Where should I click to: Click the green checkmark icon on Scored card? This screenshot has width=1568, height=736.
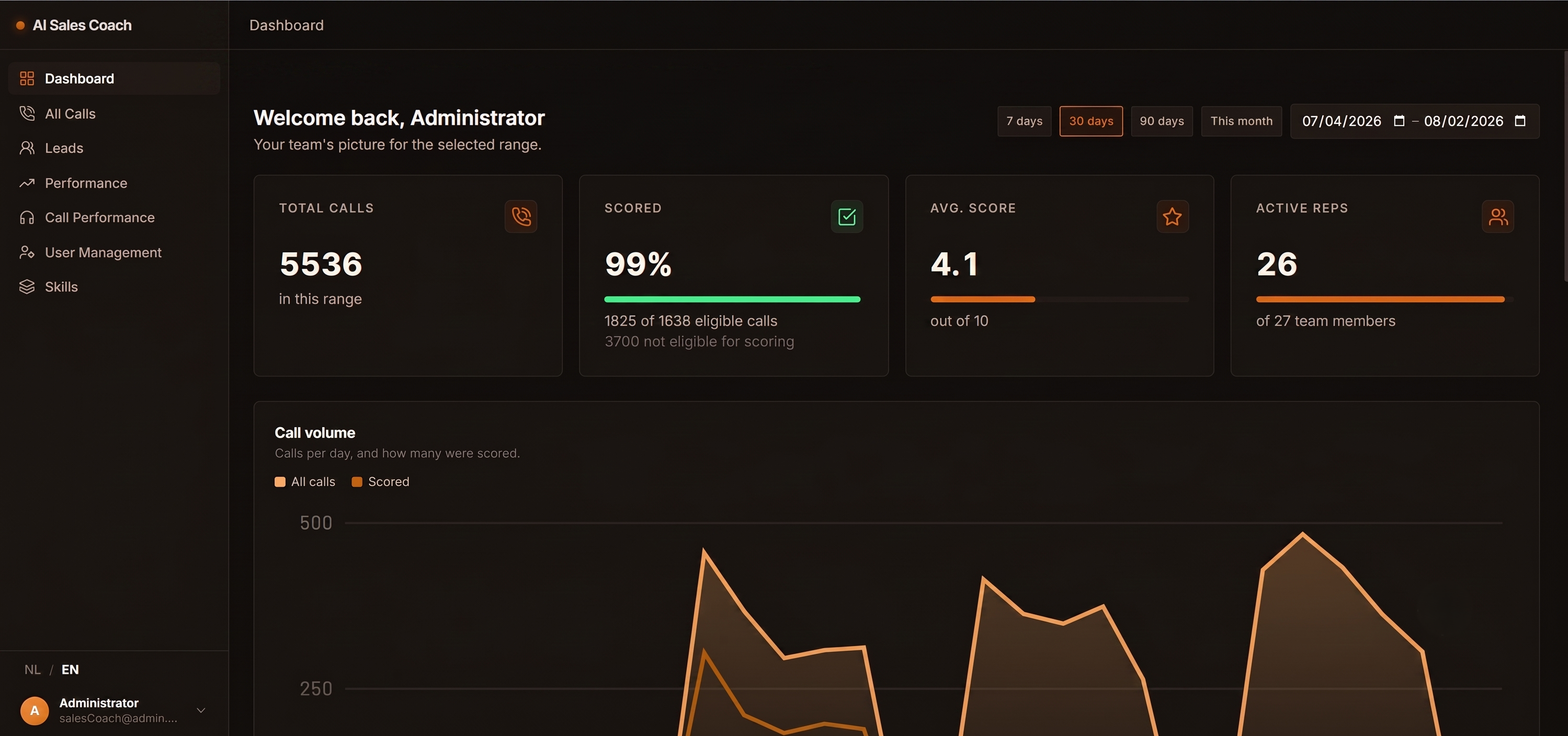pyautogui.click(x=847, y=216)
